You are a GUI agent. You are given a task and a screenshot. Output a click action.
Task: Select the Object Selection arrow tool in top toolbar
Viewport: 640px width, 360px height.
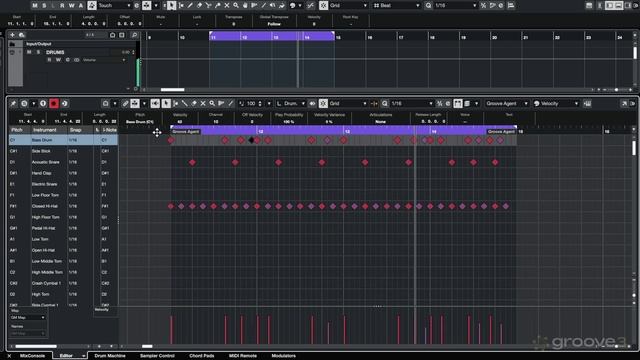171,5
